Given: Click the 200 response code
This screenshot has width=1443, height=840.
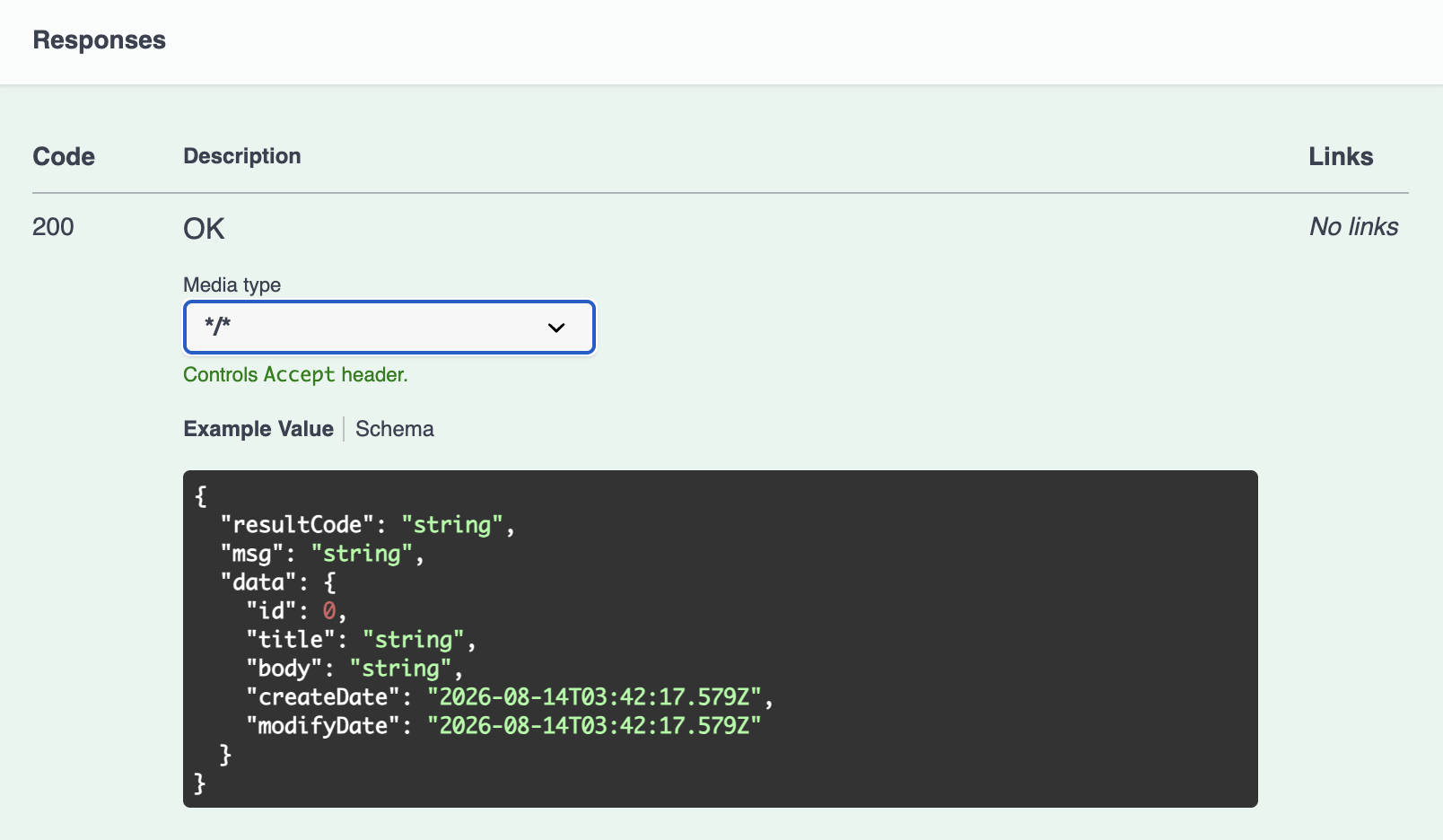Looking at the screenshot, I should click(53, 227).
